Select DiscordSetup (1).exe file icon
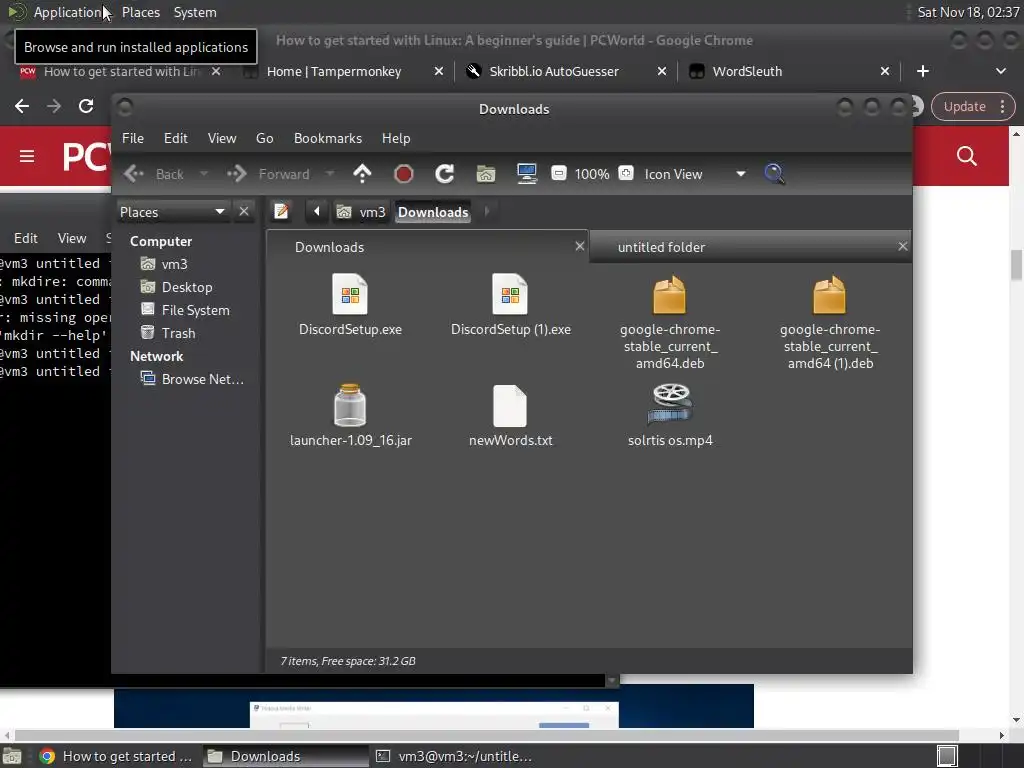1024x768 pixels. pyautogui.click(x=510, y=295)
